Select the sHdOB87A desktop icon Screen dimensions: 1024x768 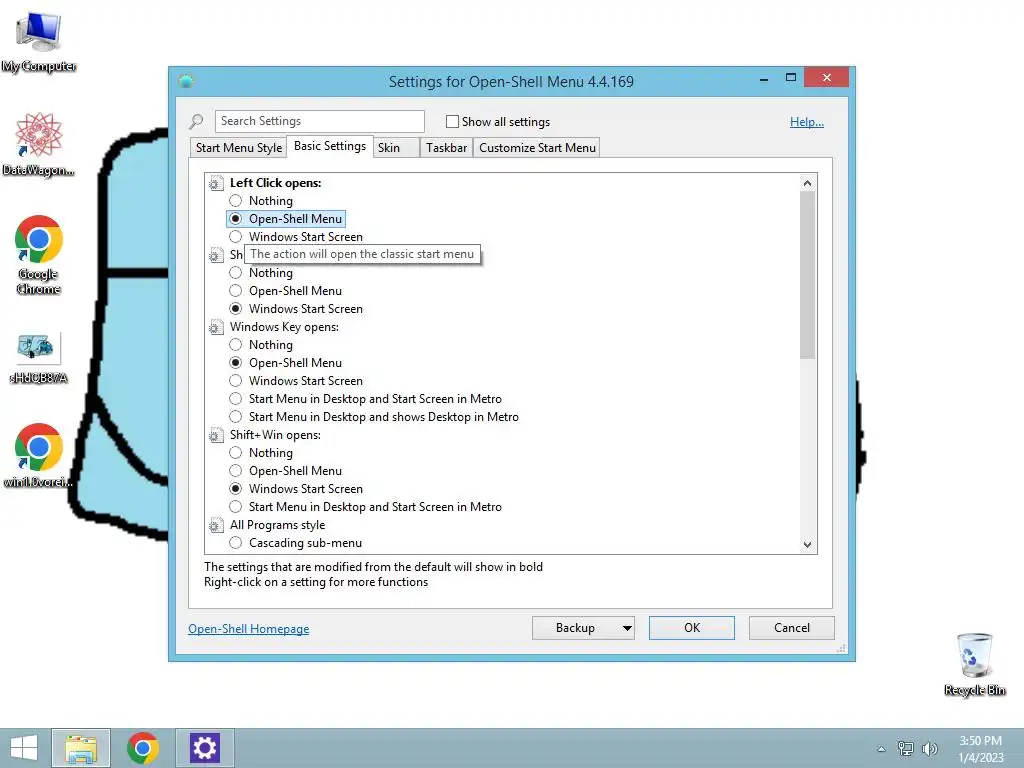(39, 357)
